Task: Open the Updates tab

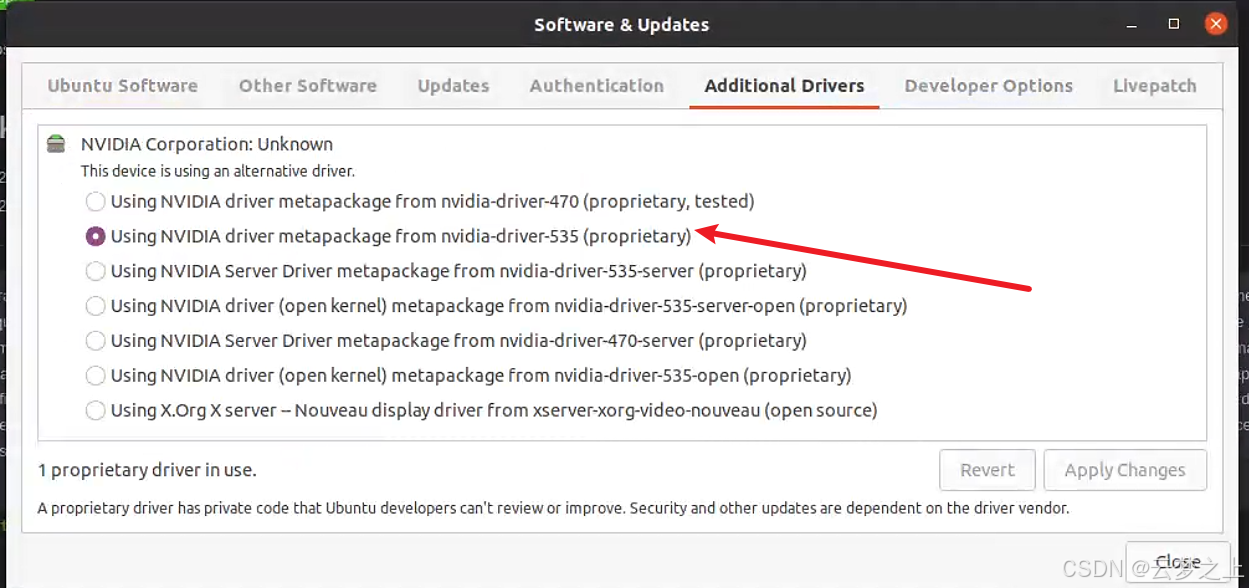Action: pos(453,86)
